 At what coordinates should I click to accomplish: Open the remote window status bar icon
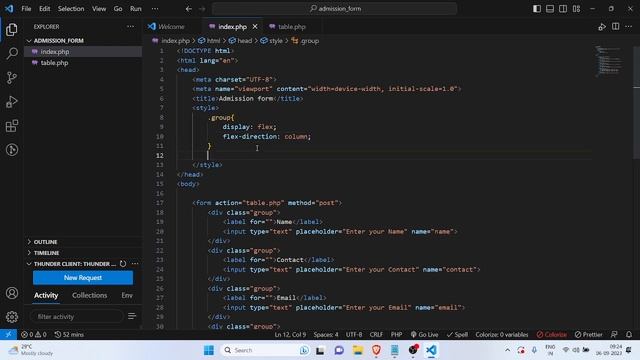tap(8, 334)
